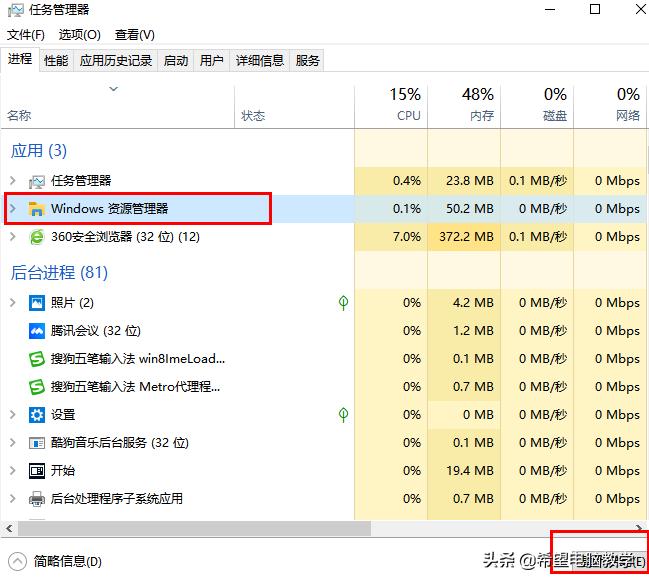The height and width of the screenshot is (583, 649).
Task: Click the 任务管理器 process icon
Action: [x=36, y=181]
